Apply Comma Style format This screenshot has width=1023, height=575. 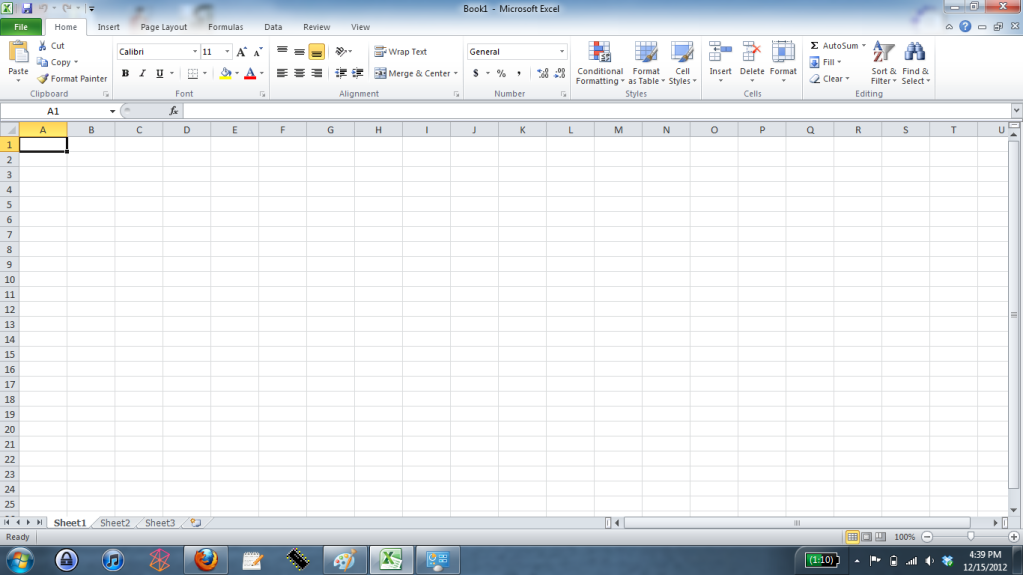coord(519,73)
